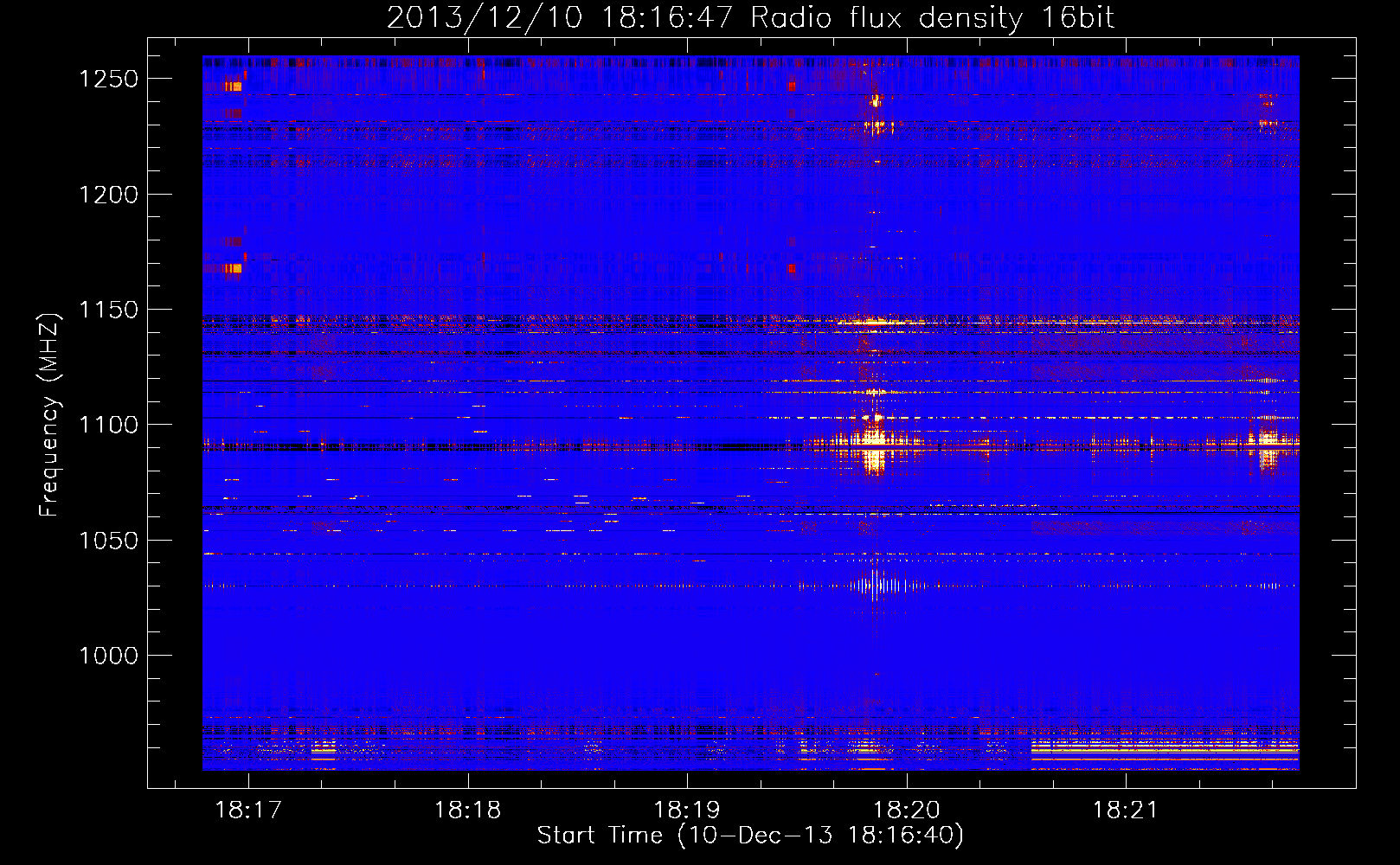1400x865 pixels.
Task: Click the 18:18 time tick label
Action: 468,810
